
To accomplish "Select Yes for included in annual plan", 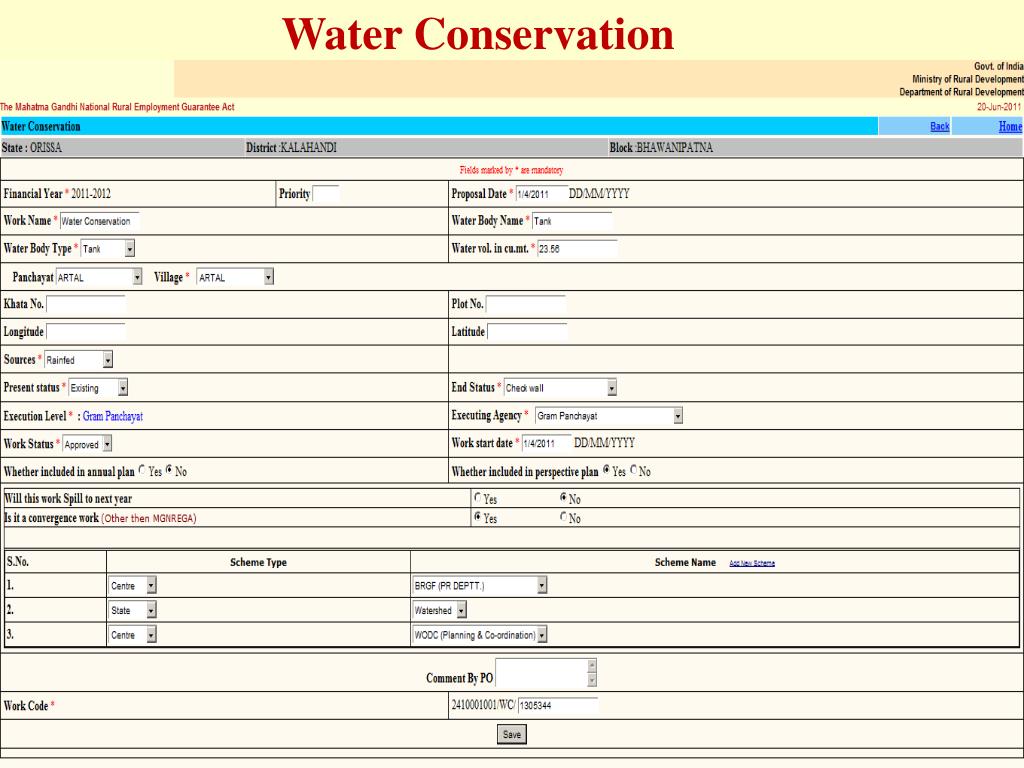I will (142, 470).
